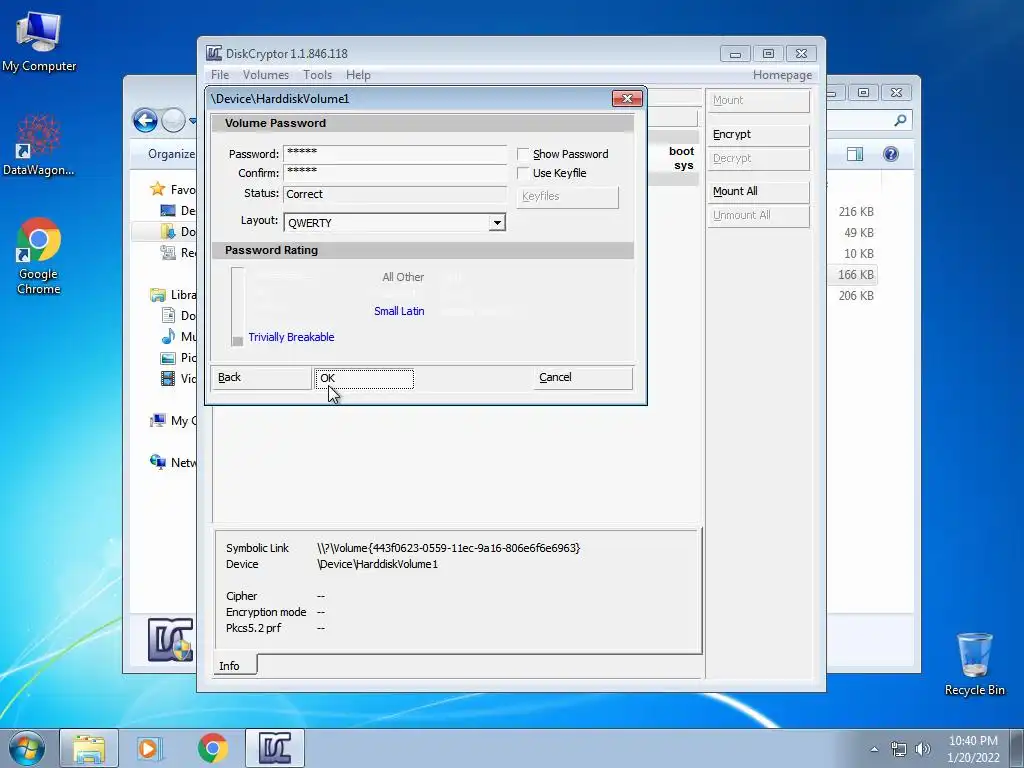Screen dimensions: 1024x768
Task: Open the Explorer recent pages dropdown arrow
Action: click(x=193, y=121)
